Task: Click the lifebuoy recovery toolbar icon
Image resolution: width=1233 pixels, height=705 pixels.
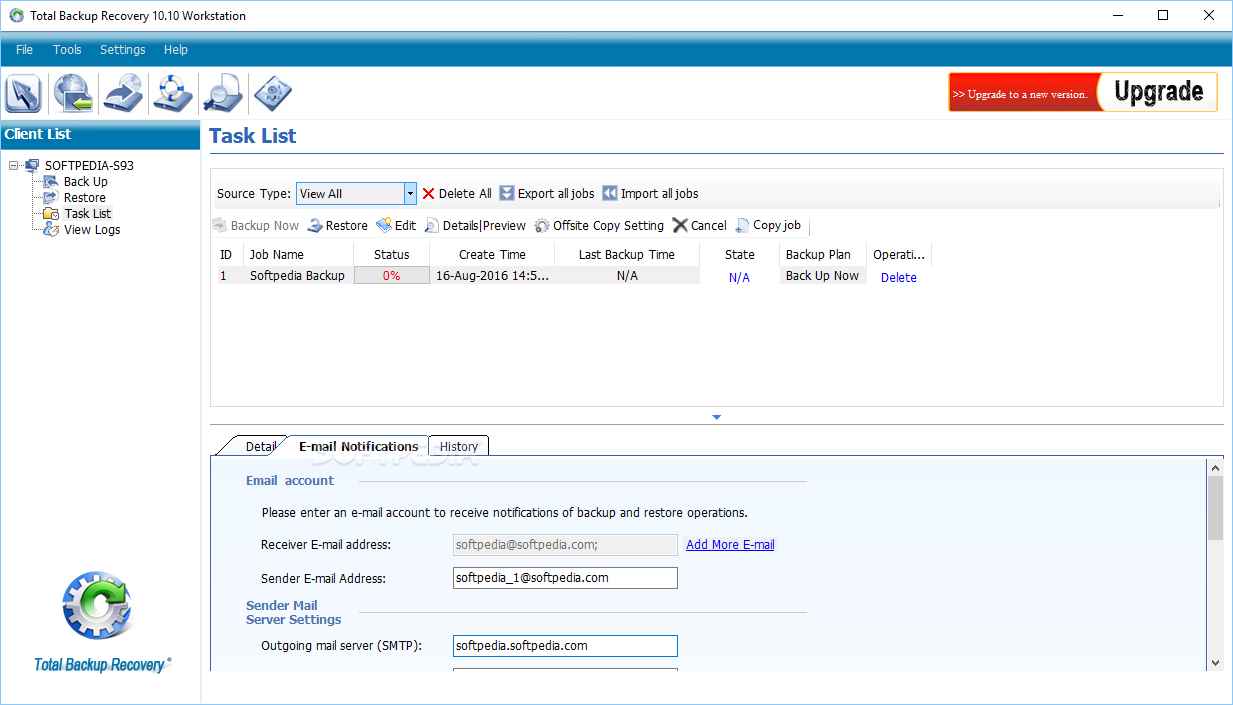Action: (172, 94)
